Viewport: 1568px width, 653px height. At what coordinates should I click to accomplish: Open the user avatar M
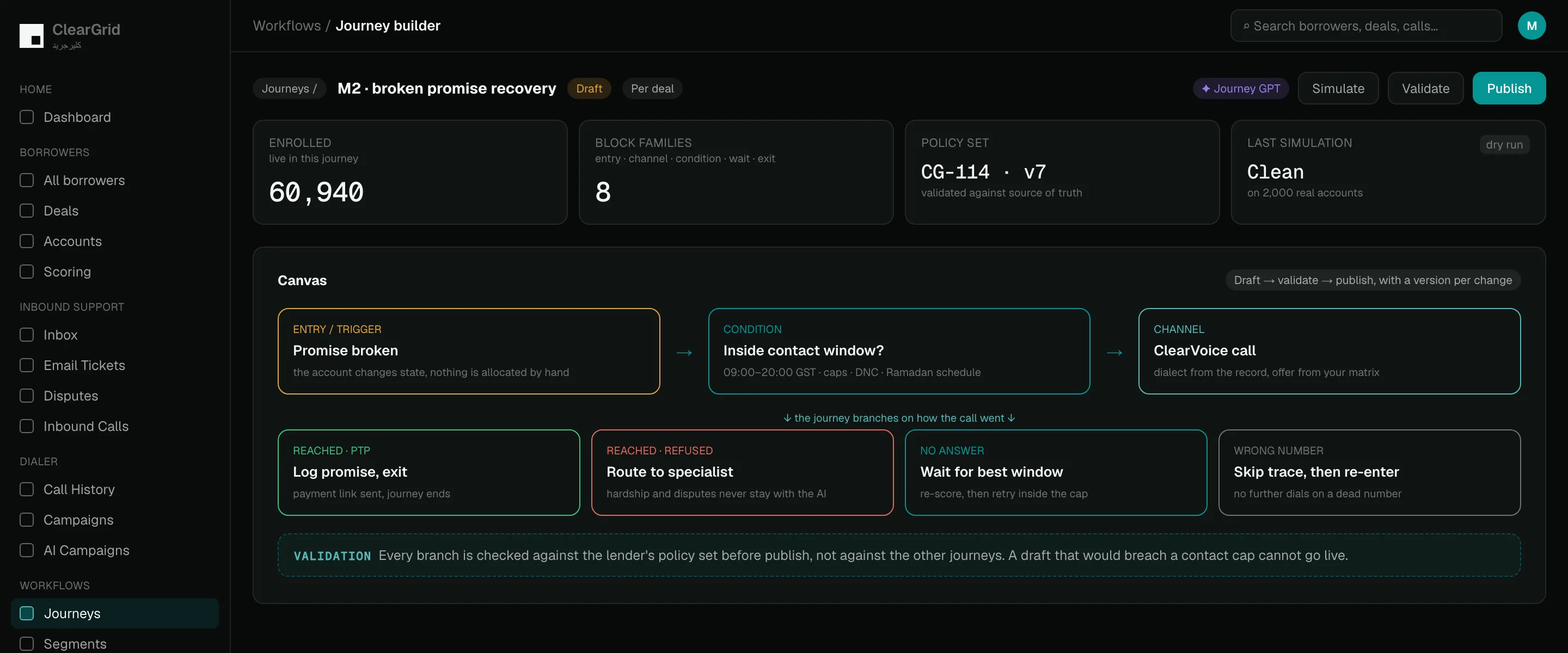click(x=1532, y=26)
